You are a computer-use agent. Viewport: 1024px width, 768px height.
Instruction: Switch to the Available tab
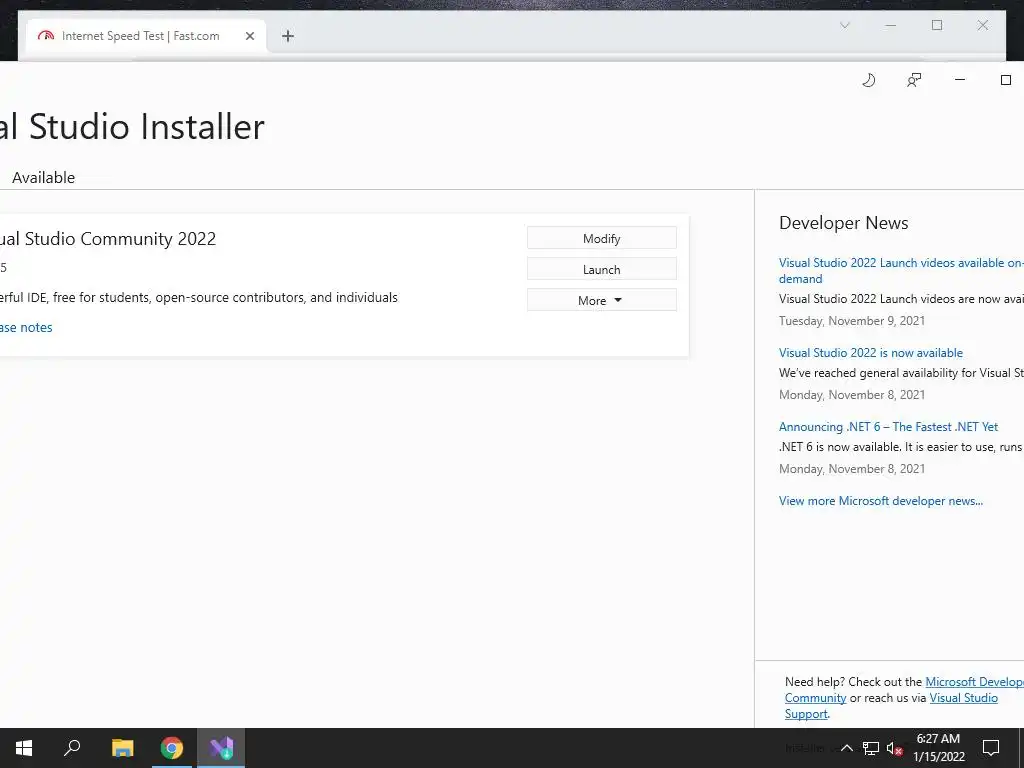pos(43,178)
